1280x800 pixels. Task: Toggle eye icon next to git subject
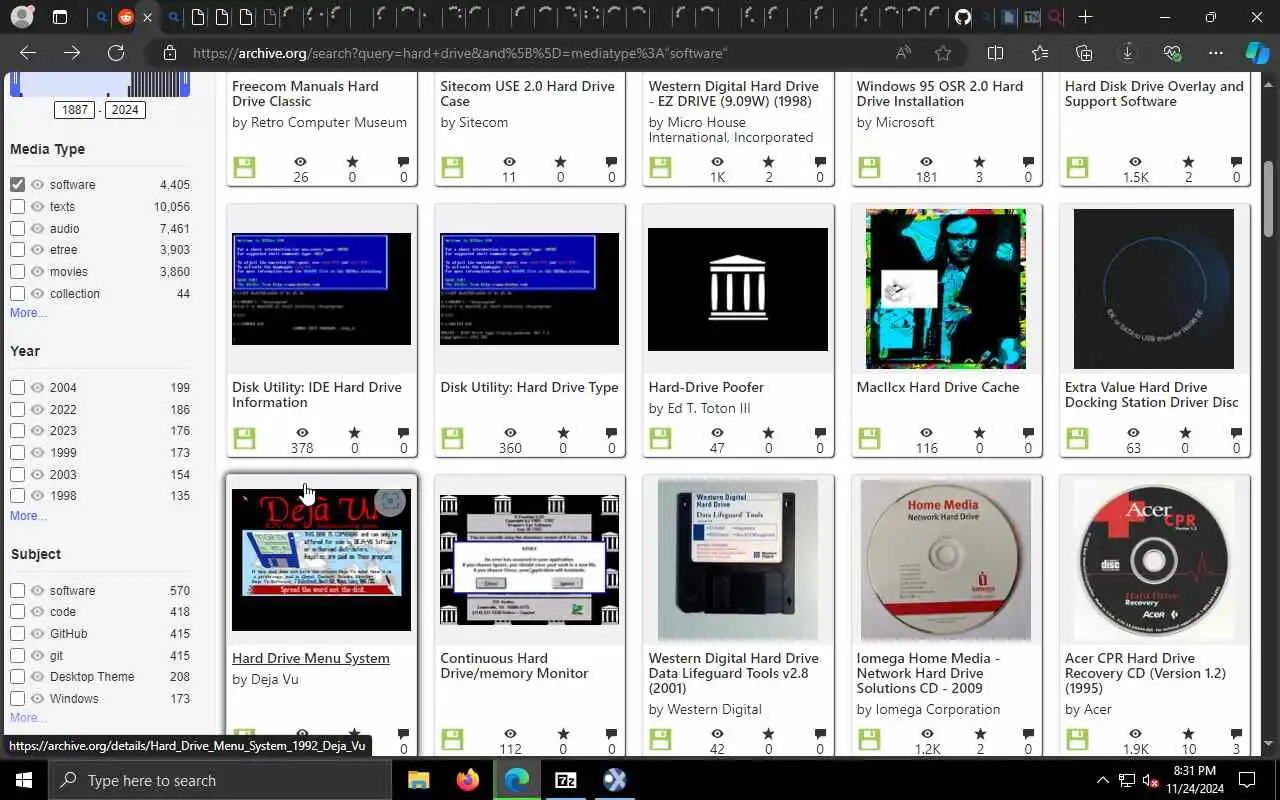coord(38,655)
